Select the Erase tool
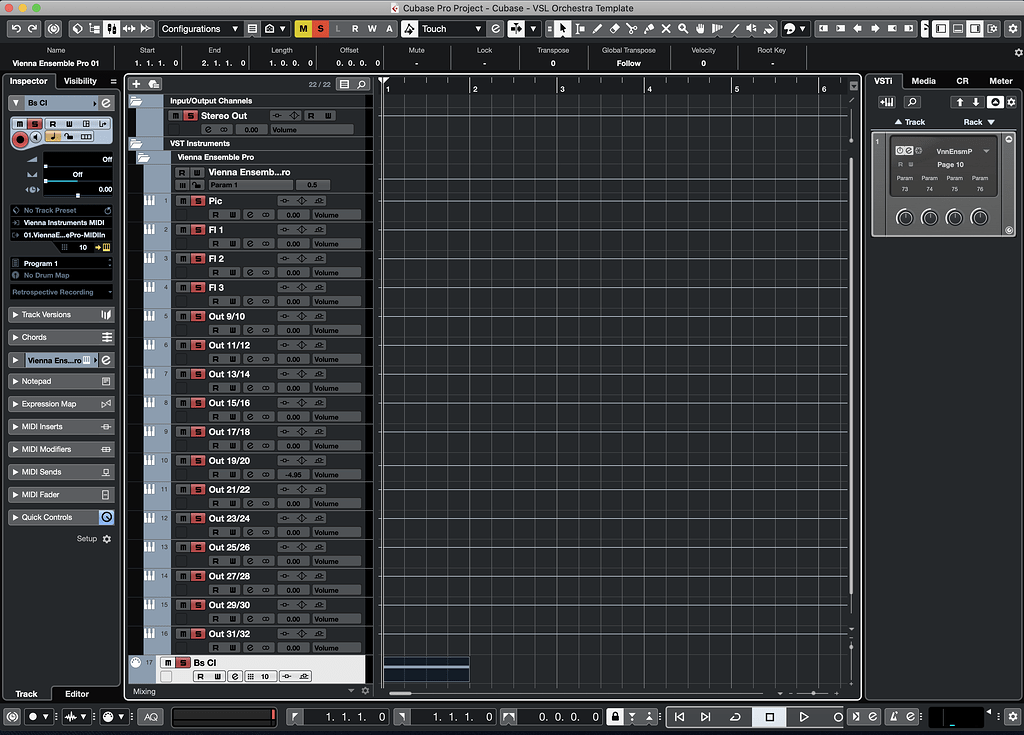This screenshot has width=1024, height=735. click(x=615, y=29)
